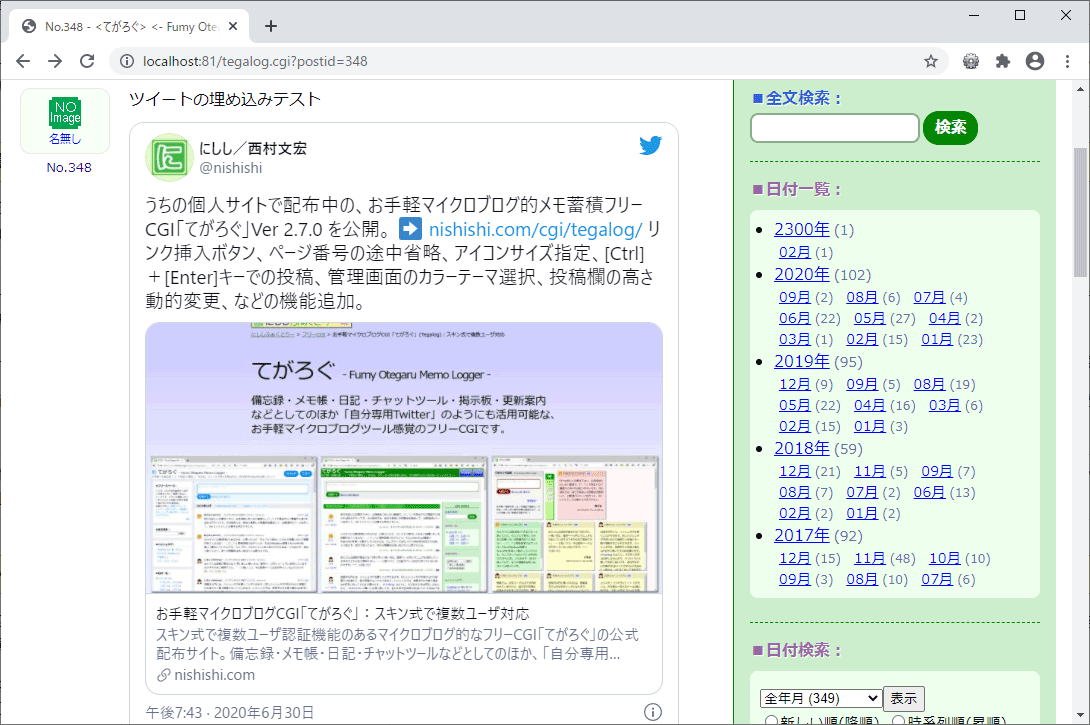Click the NO Image user icon

click(65, 113)
